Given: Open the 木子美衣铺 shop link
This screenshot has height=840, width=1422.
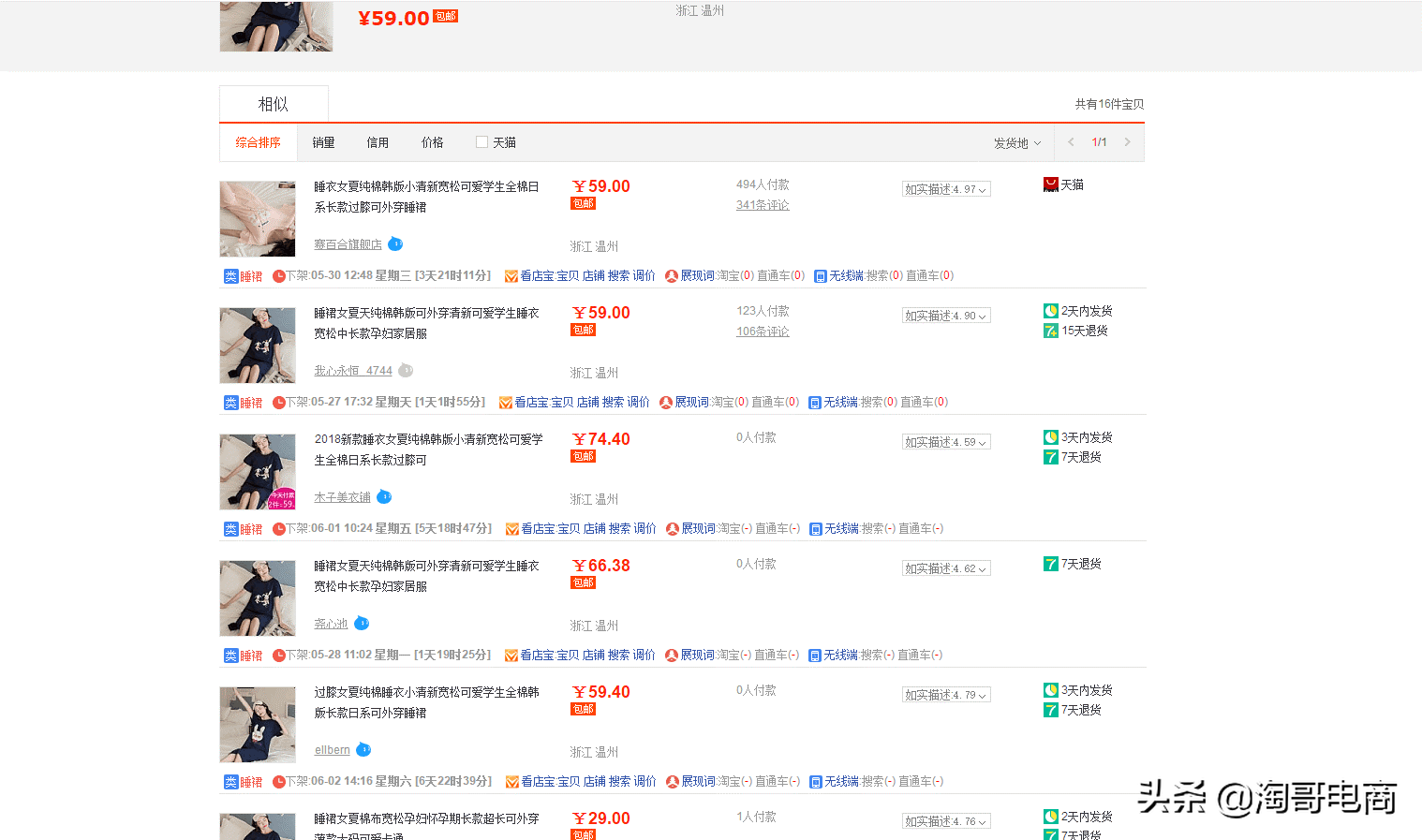Looking at the screenshot, I should click(x=342, y=497).
